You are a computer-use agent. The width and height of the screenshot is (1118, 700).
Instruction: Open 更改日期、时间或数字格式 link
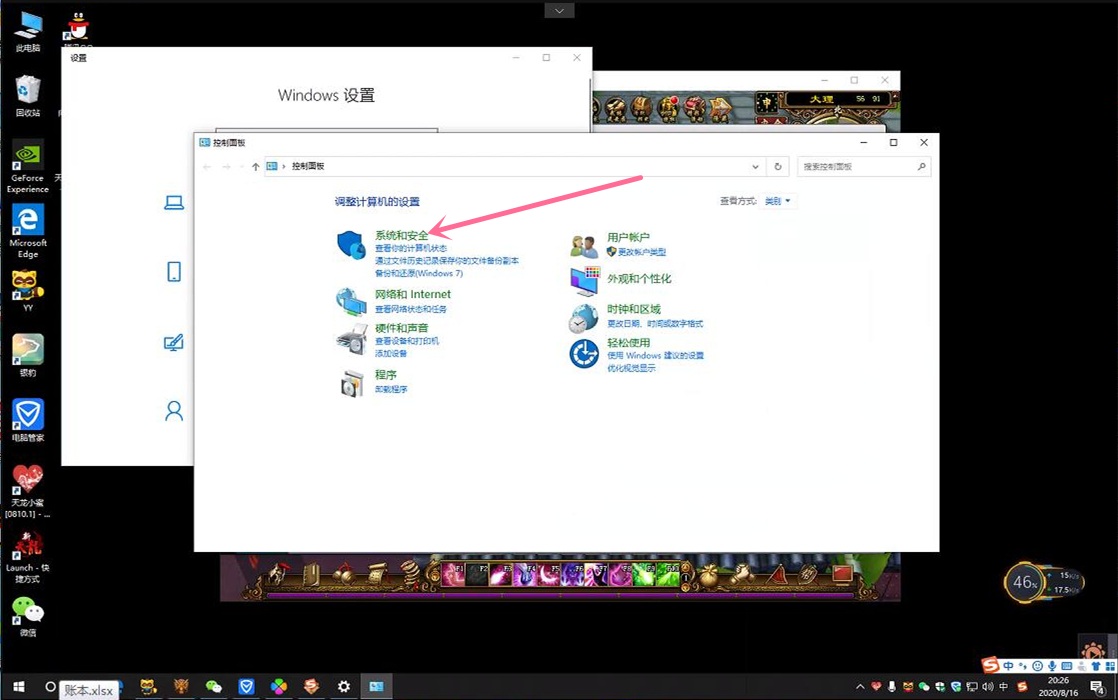pos(655,324)
